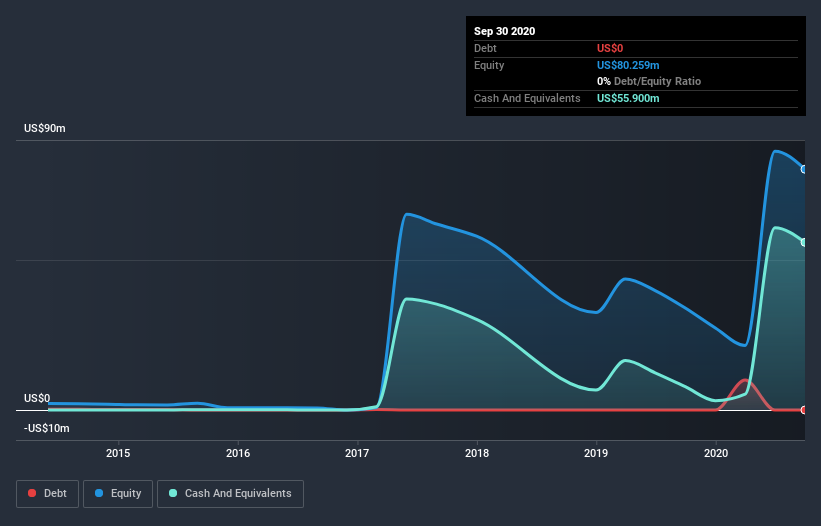Click the US$90m y-axis label

coord(45,128)
